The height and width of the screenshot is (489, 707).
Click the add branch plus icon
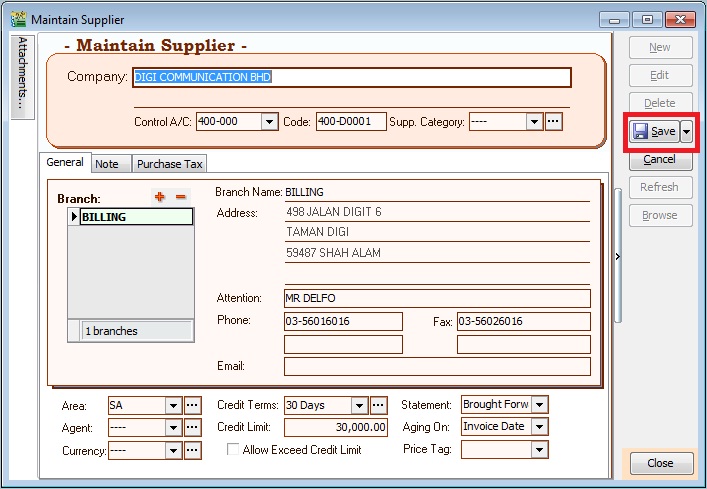click(x=160, y=197)
